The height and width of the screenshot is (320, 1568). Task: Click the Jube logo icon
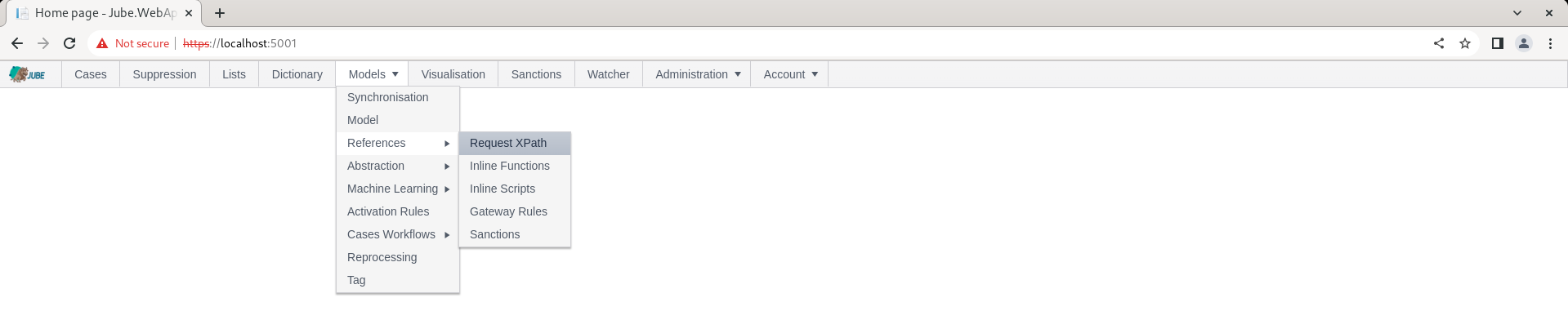[27, 74]
